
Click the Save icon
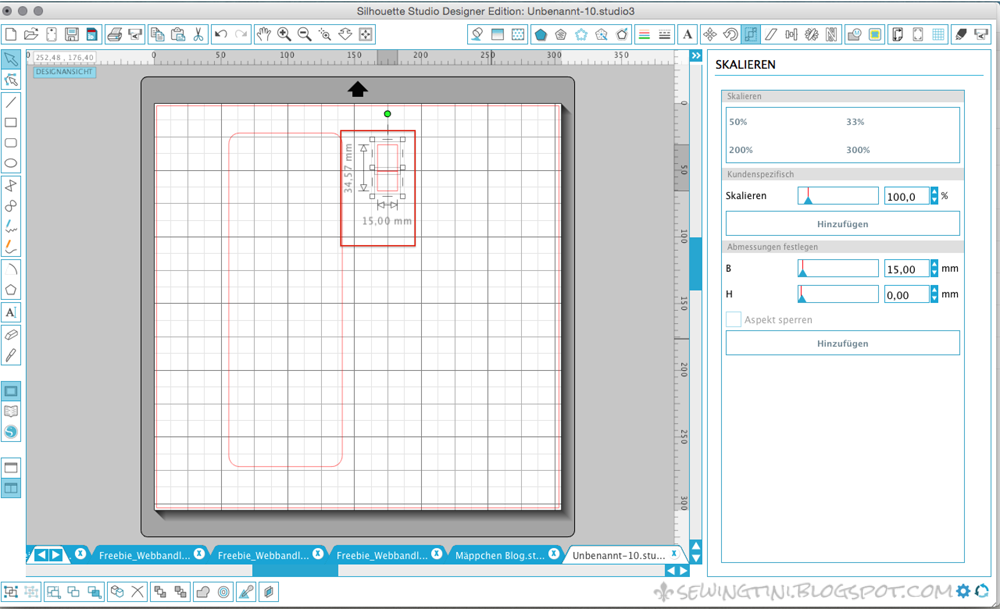coord(72,34)
